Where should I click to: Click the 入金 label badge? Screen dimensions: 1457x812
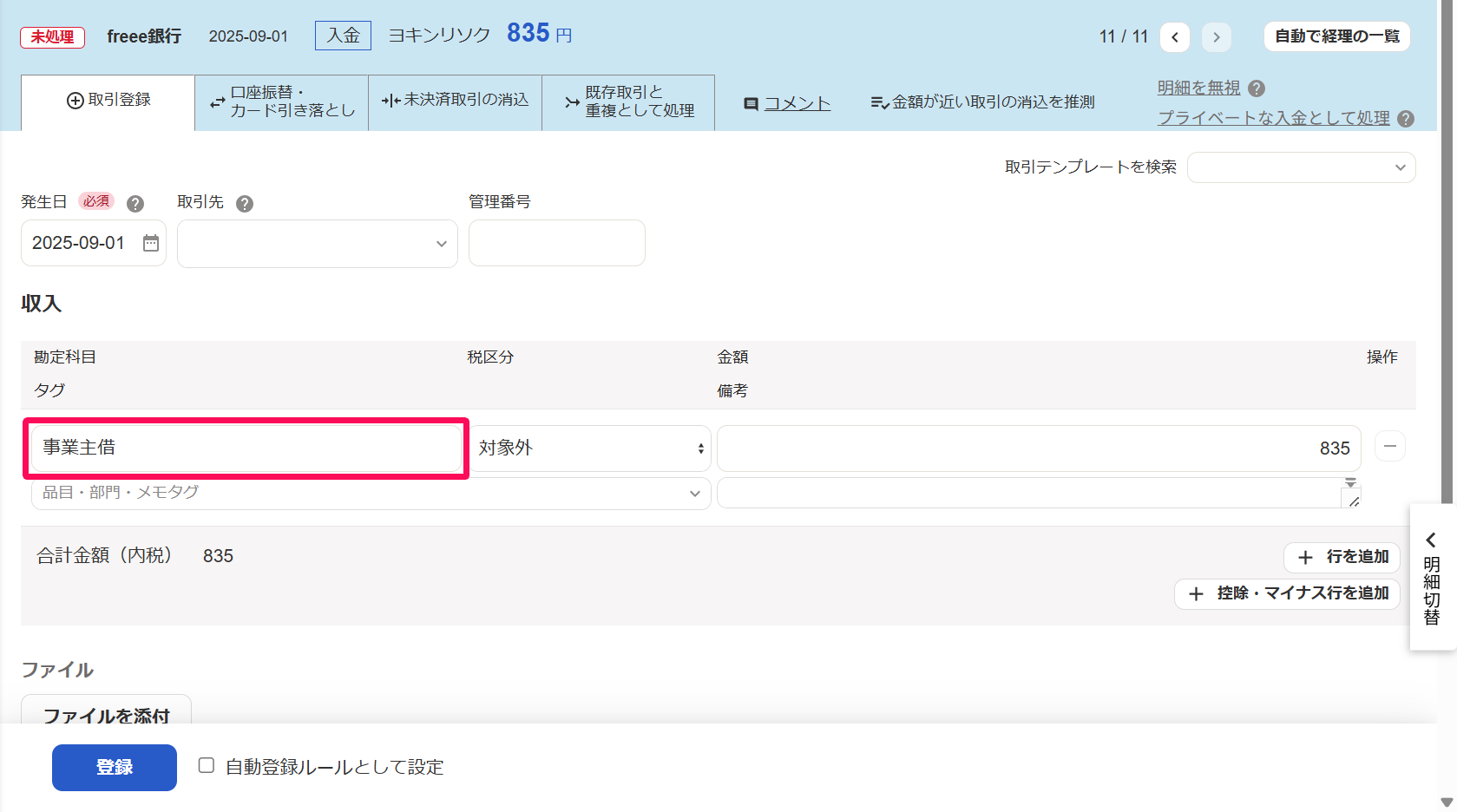pyautogui.click(x=343, y=36)
